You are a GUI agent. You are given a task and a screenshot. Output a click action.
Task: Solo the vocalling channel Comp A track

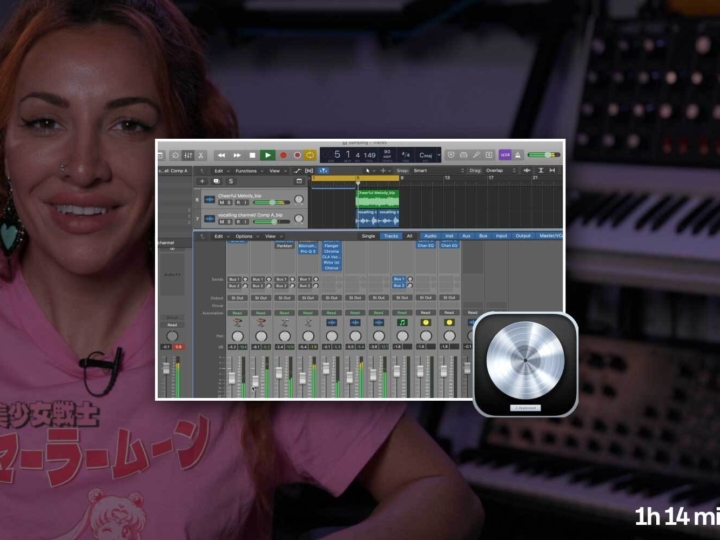click(x=230, y=222)
